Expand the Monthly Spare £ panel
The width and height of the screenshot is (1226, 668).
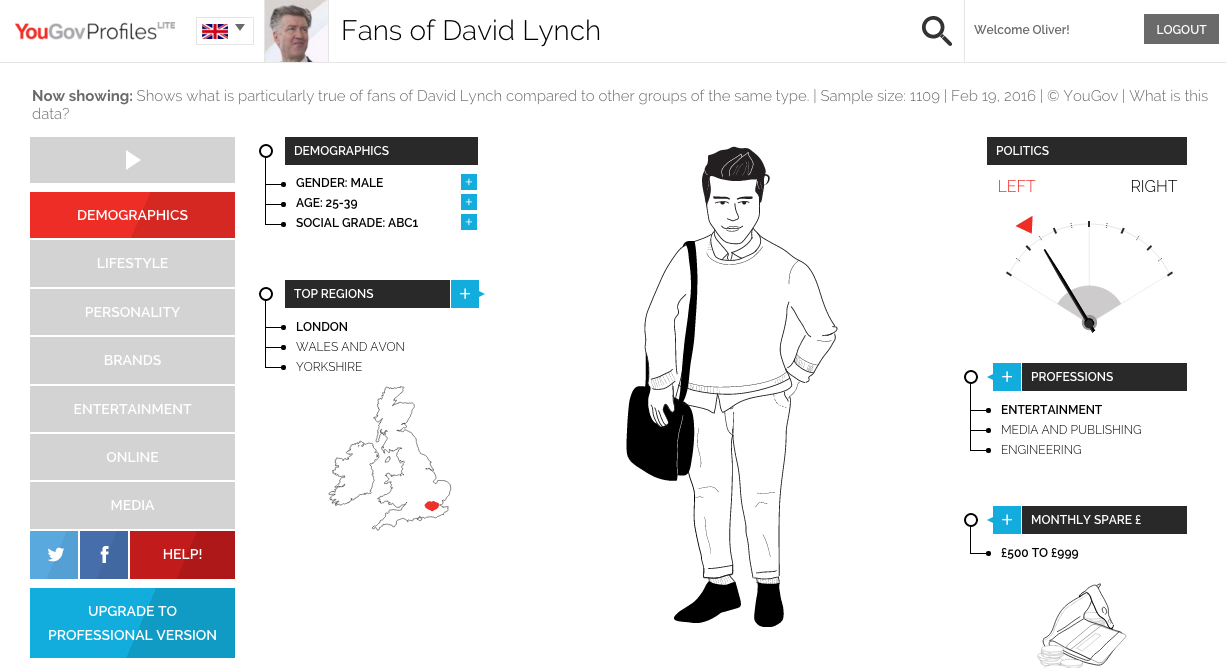pyautogui.click(x=1006, y=520)
